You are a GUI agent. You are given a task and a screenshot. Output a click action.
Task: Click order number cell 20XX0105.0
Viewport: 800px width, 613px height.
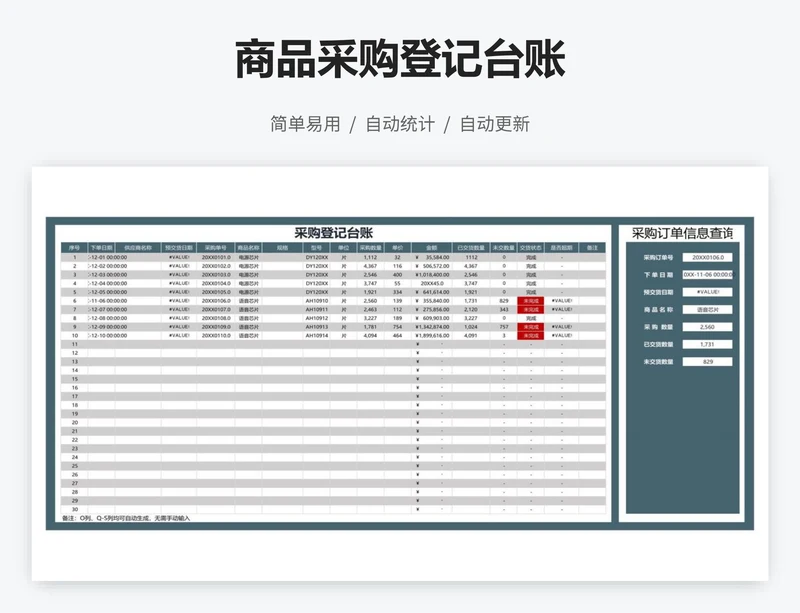[x=216, y=292]
